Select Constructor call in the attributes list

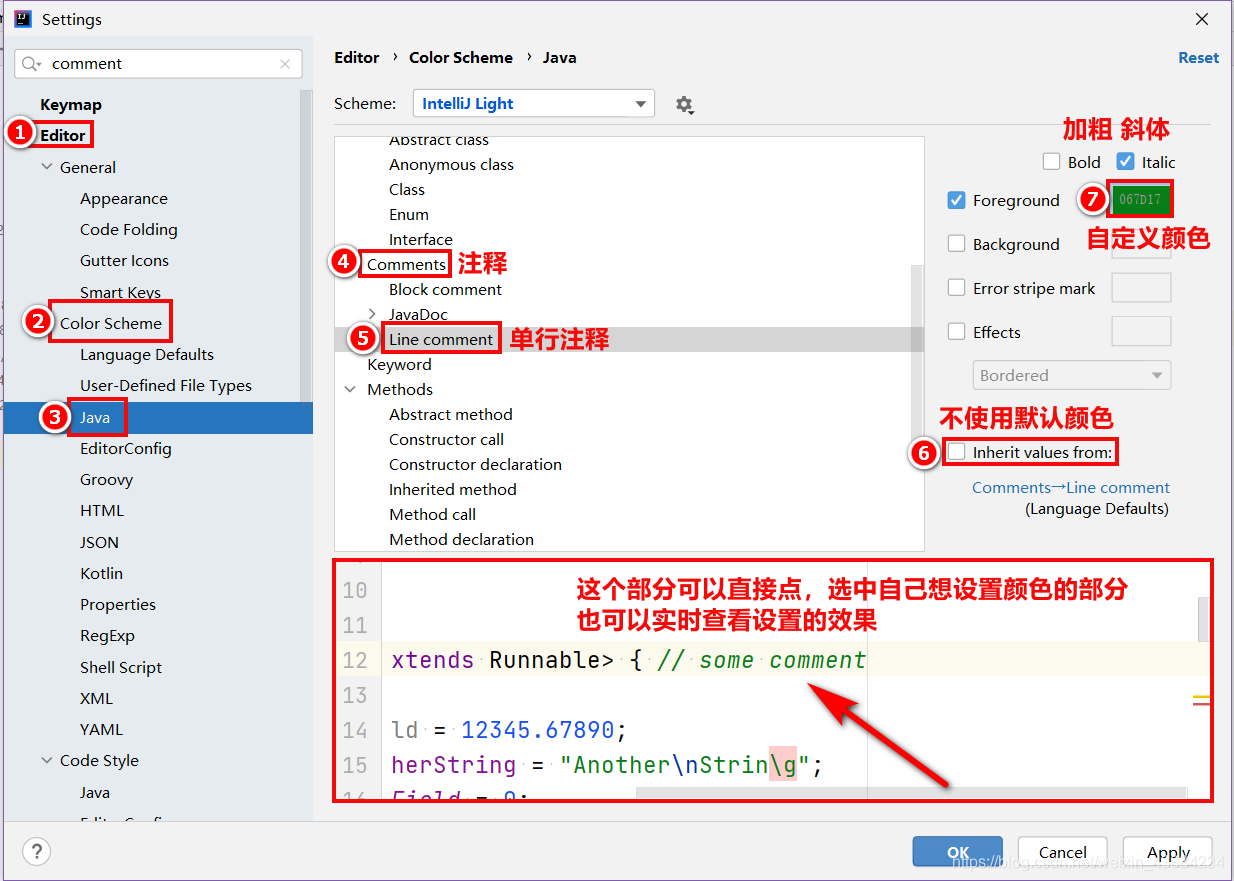pos(447,439)
